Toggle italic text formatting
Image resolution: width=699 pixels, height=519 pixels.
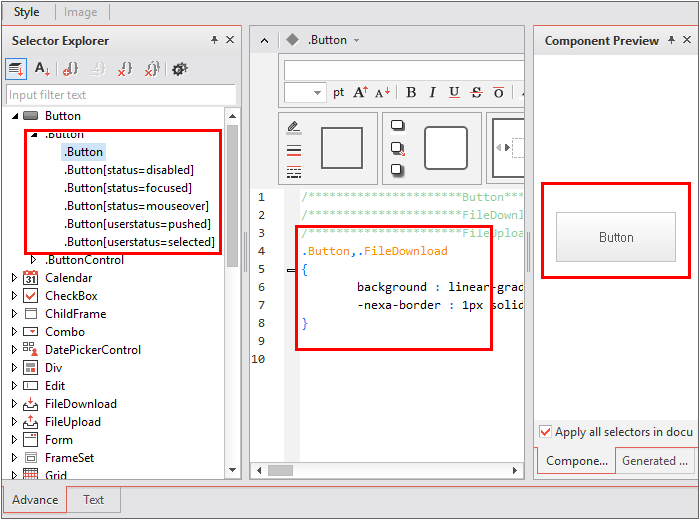pyautogui.click(x=432, y=93)
